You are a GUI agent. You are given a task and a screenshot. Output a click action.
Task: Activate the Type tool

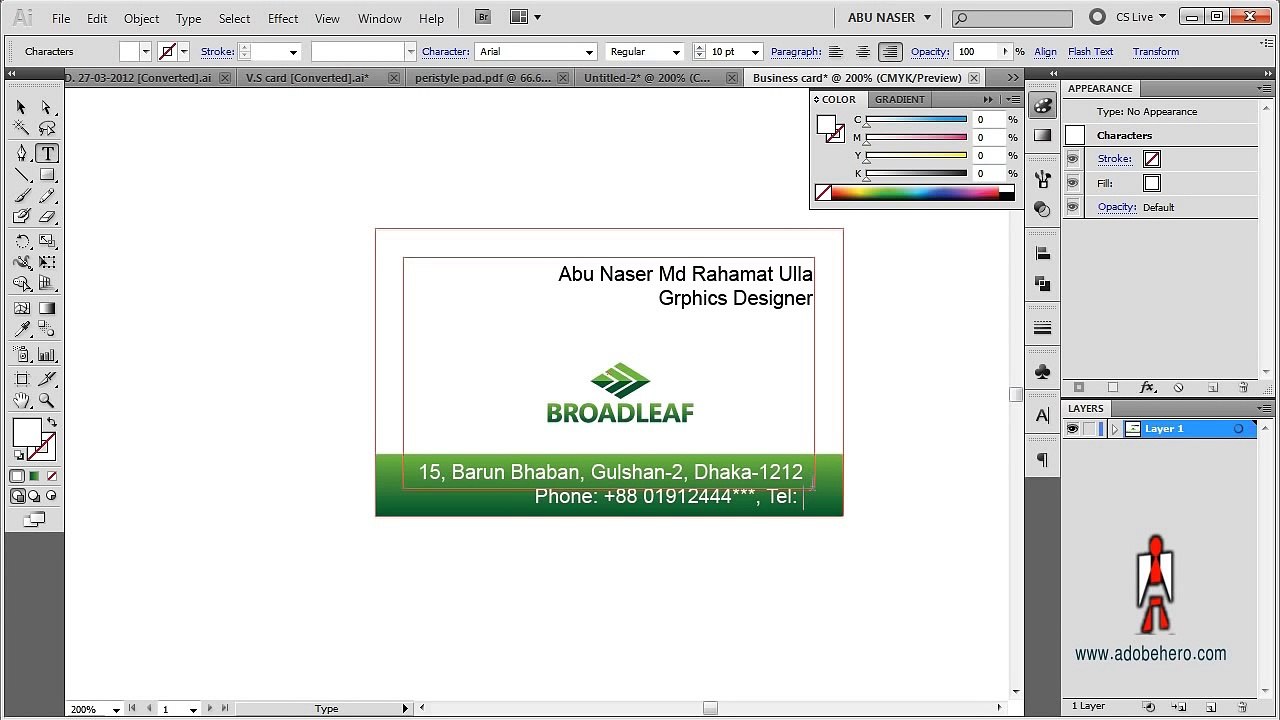coord(47,153)
